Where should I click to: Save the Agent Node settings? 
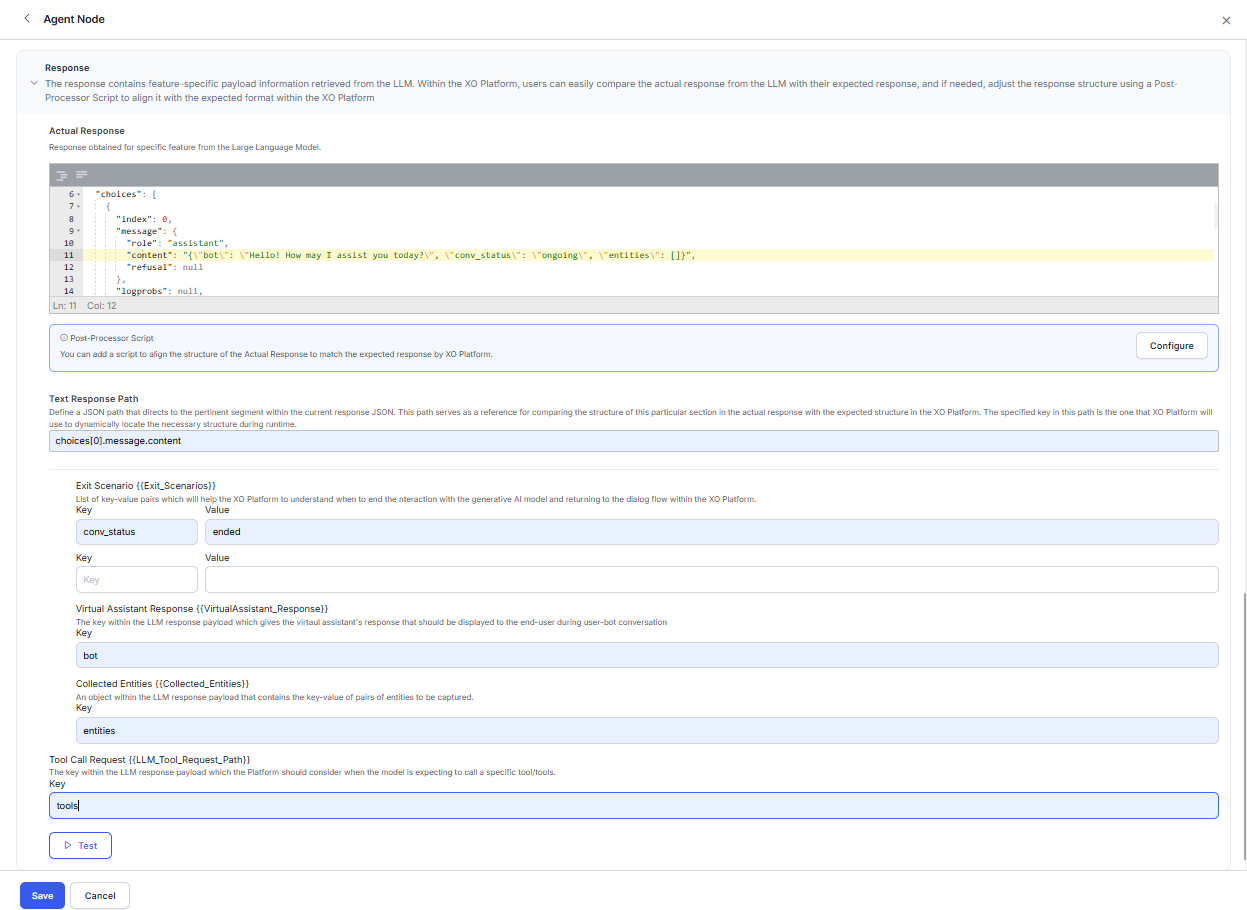click(42, 896)
